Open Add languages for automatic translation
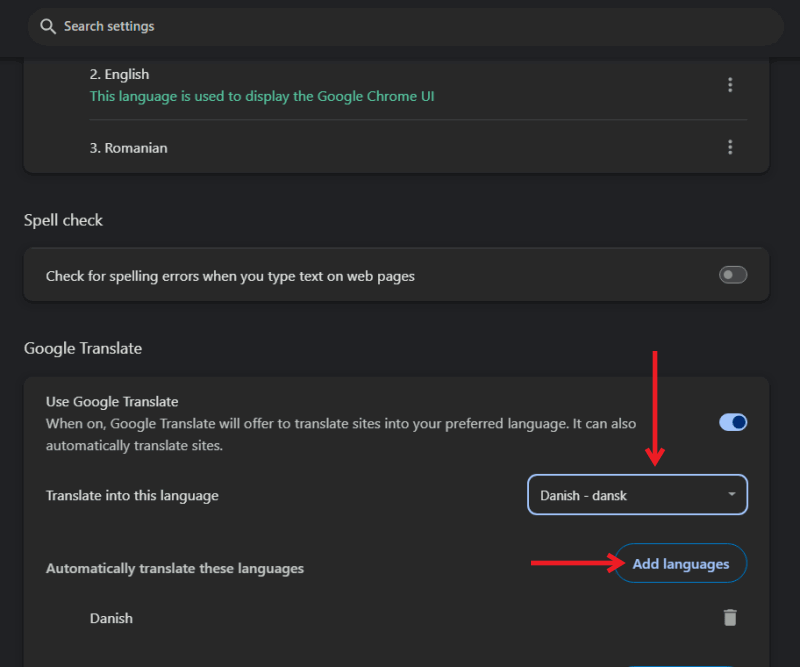Screen dimensions: 800x667 tap(680, 563)
